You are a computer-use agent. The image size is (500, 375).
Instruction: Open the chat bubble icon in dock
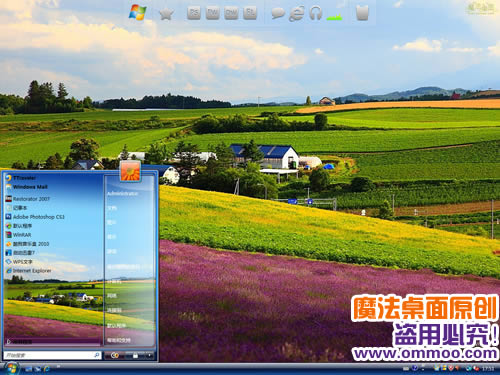tap(278, 14)
